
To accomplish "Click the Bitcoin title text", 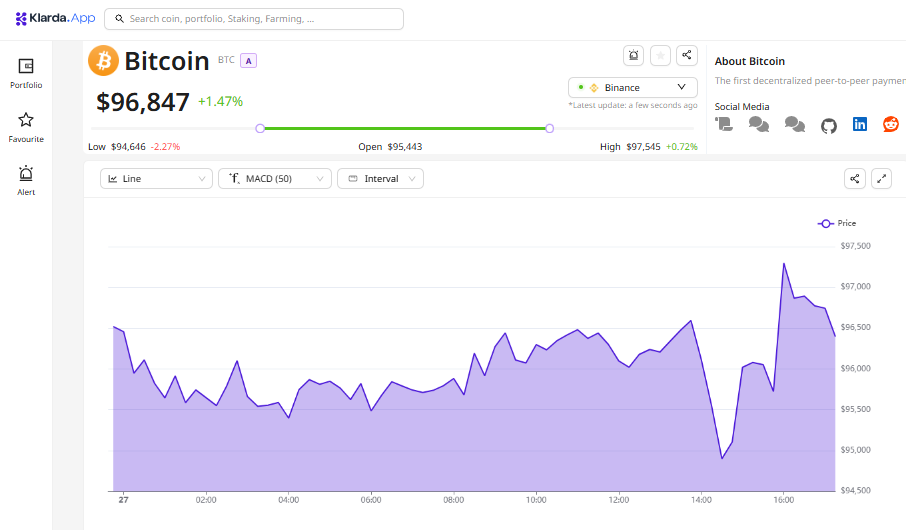I will [167, 61].
